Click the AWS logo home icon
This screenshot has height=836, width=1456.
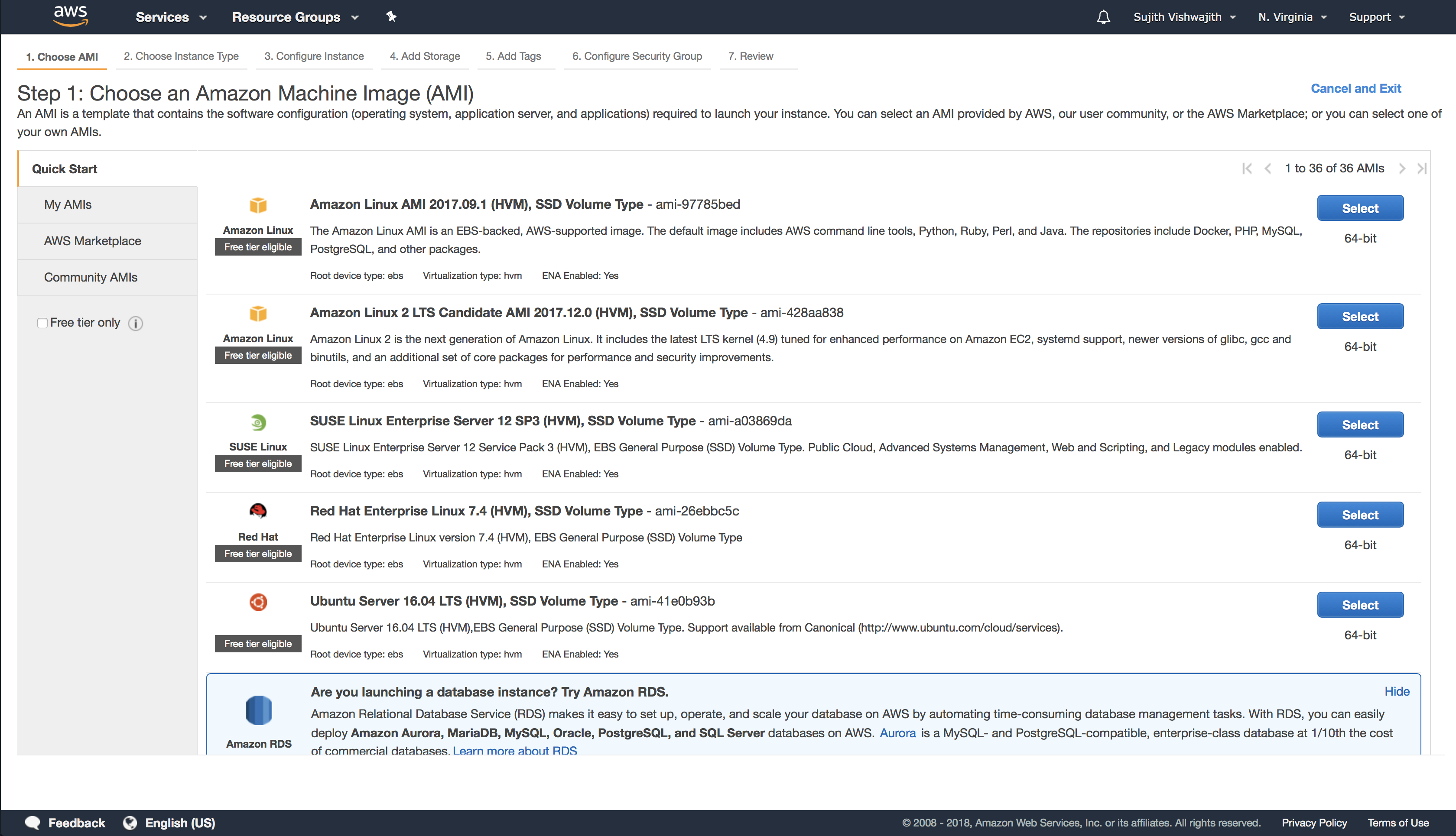click(70, 16)
